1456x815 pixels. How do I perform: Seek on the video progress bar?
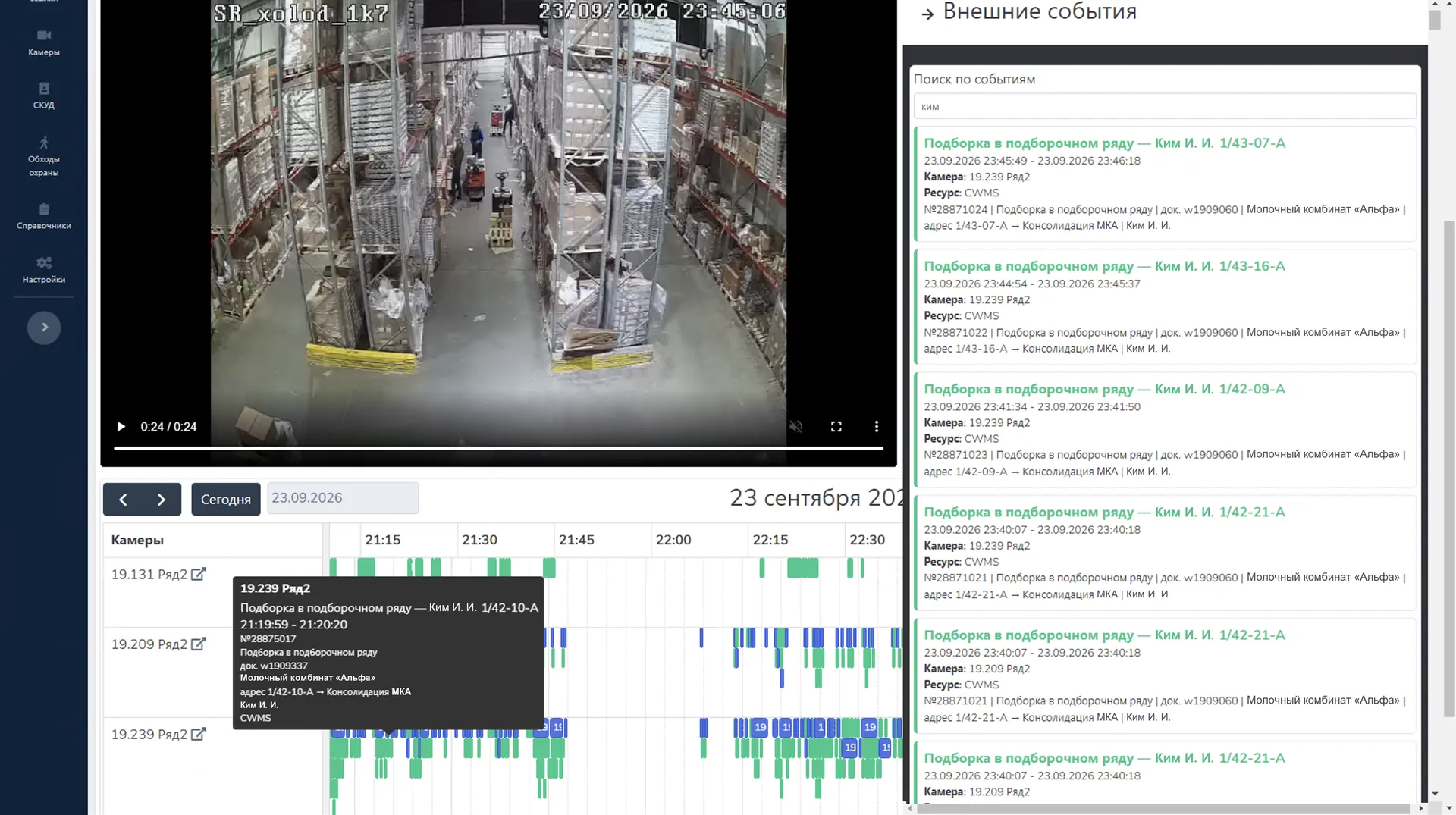coord(498,449)
